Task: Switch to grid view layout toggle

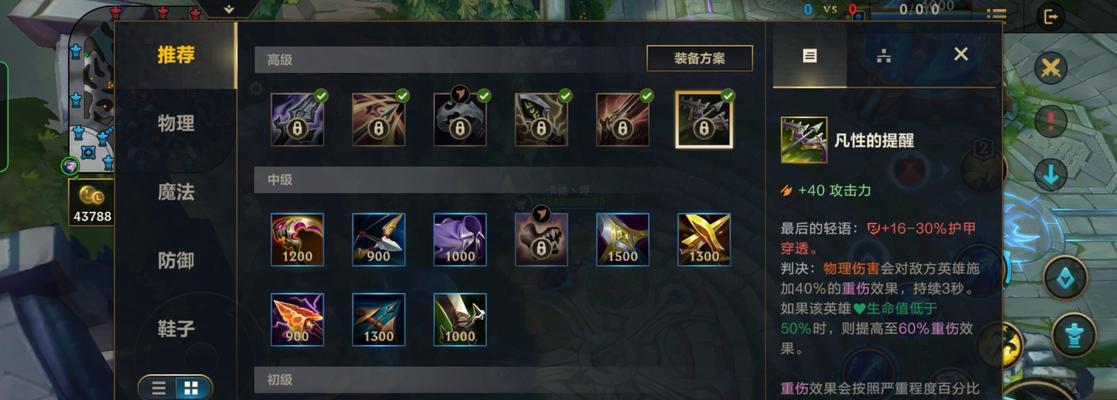Action: point(192,388)
